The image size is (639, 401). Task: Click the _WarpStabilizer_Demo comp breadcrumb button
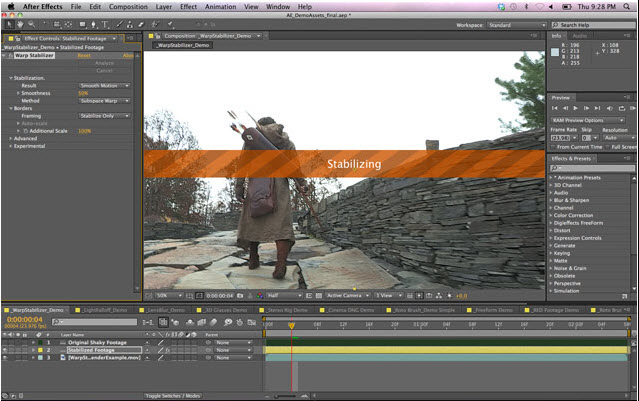pyautogui.click(x=183, y=45)
